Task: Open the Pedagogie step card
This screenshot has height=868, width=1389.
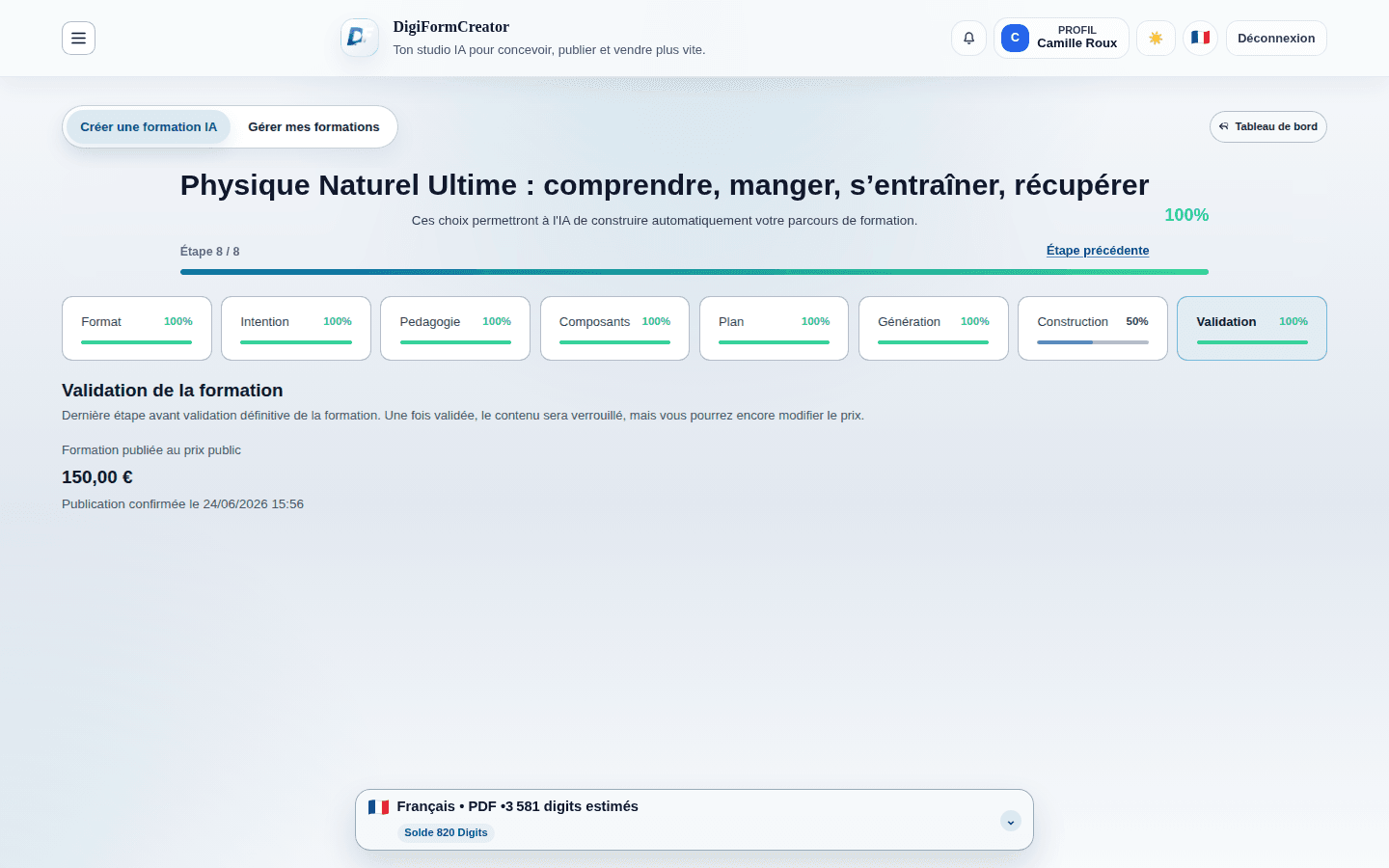Action: pyautogui.click(x=455, y=328)
